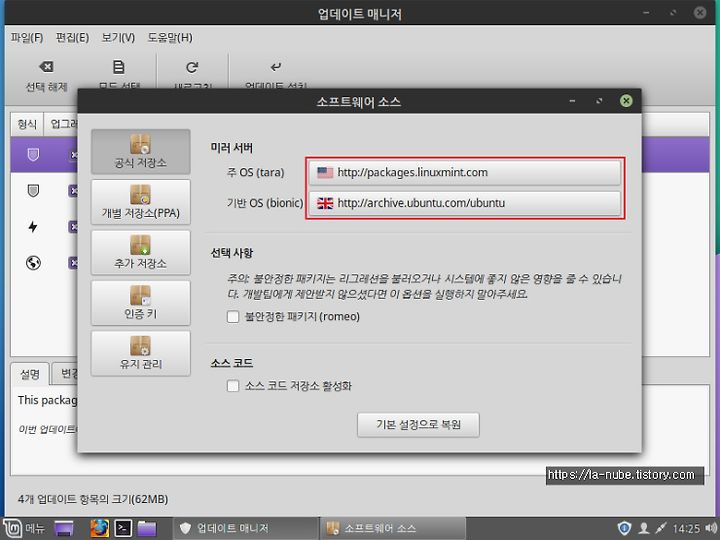Launch Firefox from the panel
This screenshot has width=720, height=540.
[99, 529]
